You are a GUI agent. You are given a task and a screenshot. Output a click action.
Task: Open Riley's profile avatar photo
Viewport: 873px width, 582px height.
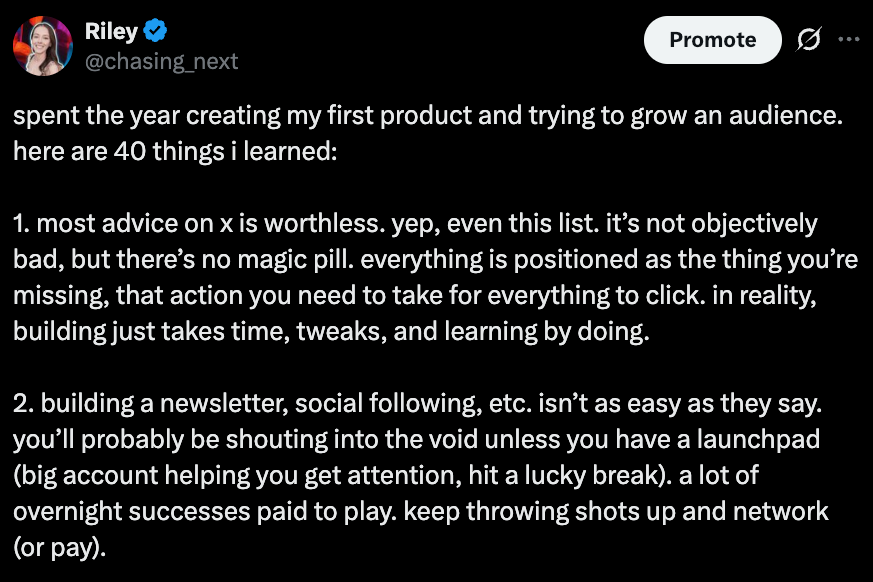pos(43,47)
